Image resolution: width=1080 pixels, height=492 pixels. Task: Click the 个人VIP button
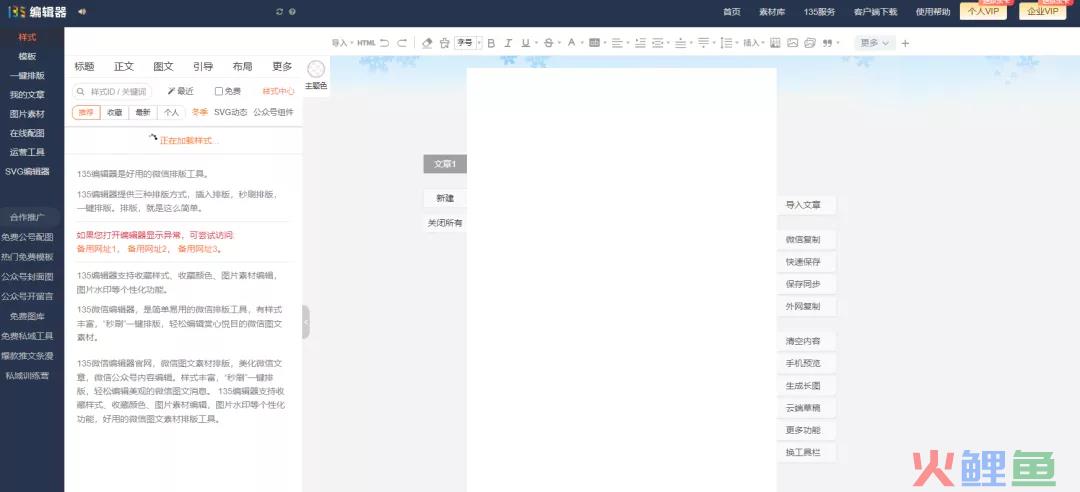coord(983,11)
